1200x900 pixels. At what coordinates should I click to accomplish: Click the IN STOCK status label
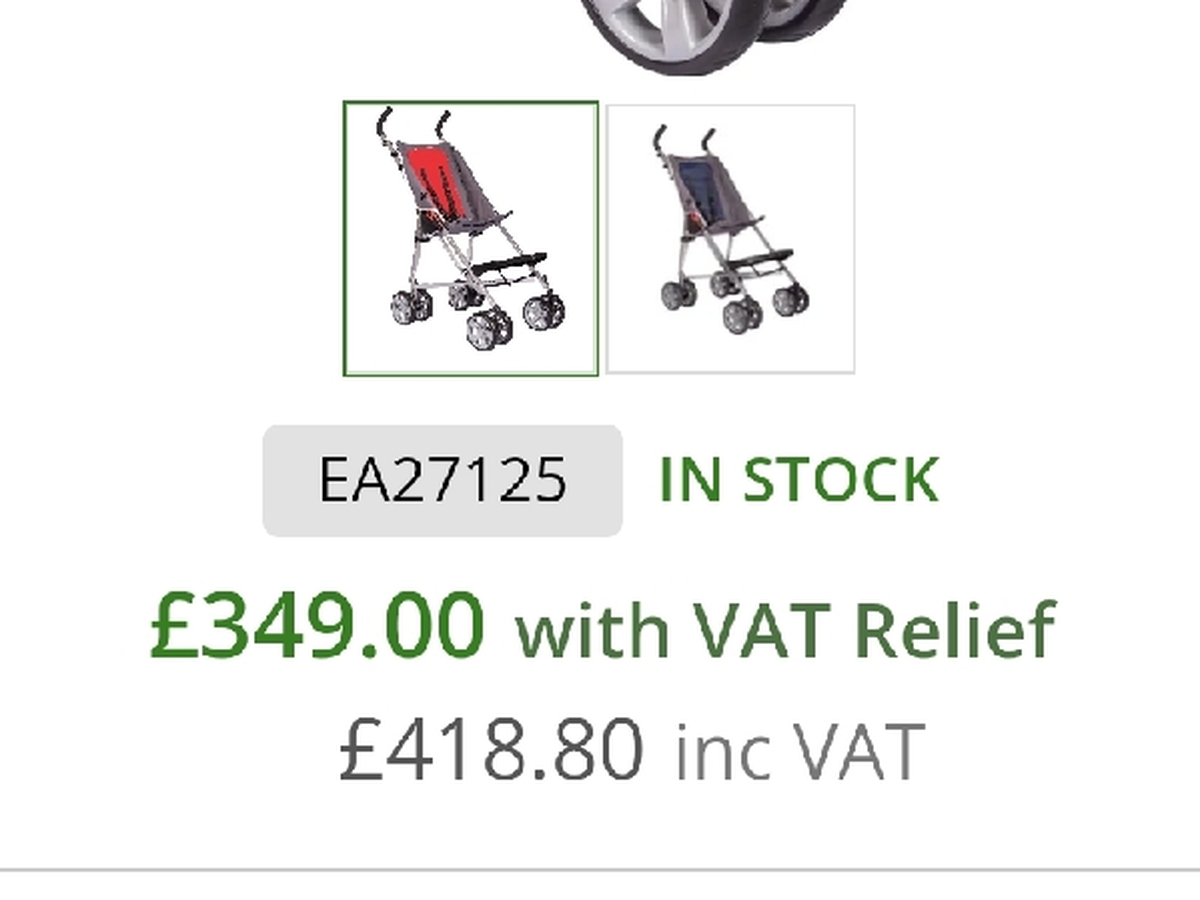799,480
